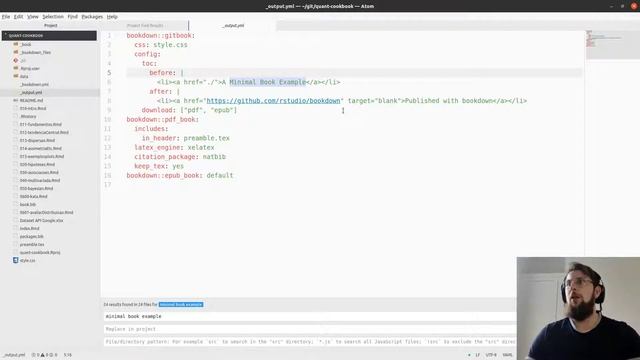Viewport: 640px width, 360px height.
Task: Open _bookdown.yml in the tree
Action: point(34,84)
